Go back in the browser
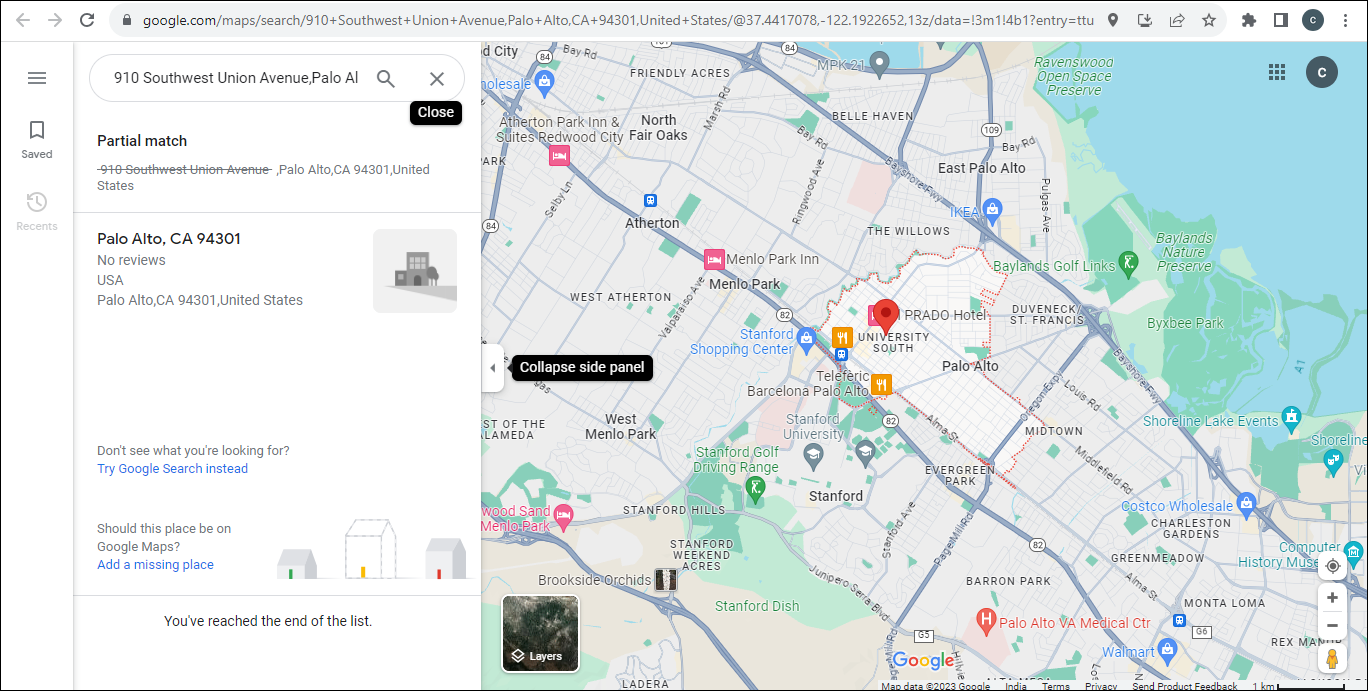This screenshot has width=1368, height=691. pyautogui.click(x=24, y=20)
